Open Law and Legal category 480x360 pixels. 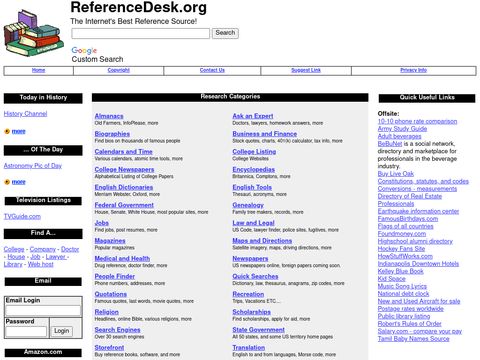coord(253,223)
